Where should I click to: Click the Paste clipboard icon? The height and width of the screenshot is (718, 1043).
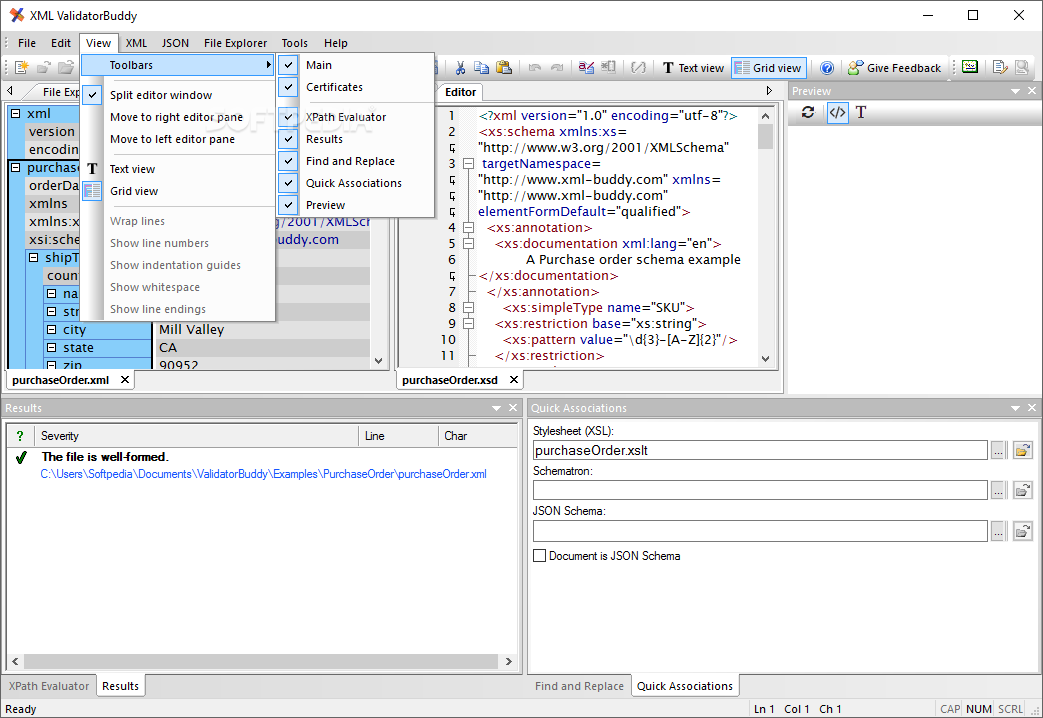(504, 67)
